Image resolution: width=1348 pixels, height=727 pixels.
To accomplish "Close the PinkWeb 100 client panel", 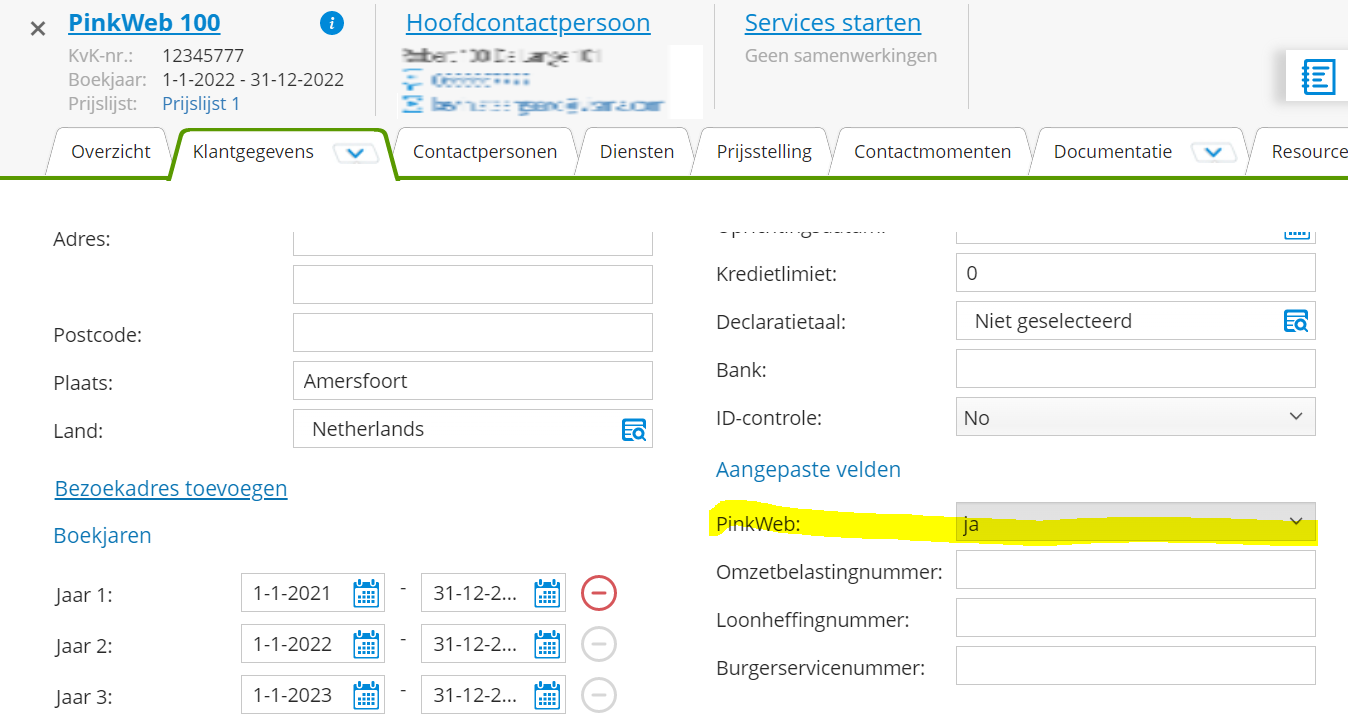I will (38, 28).
